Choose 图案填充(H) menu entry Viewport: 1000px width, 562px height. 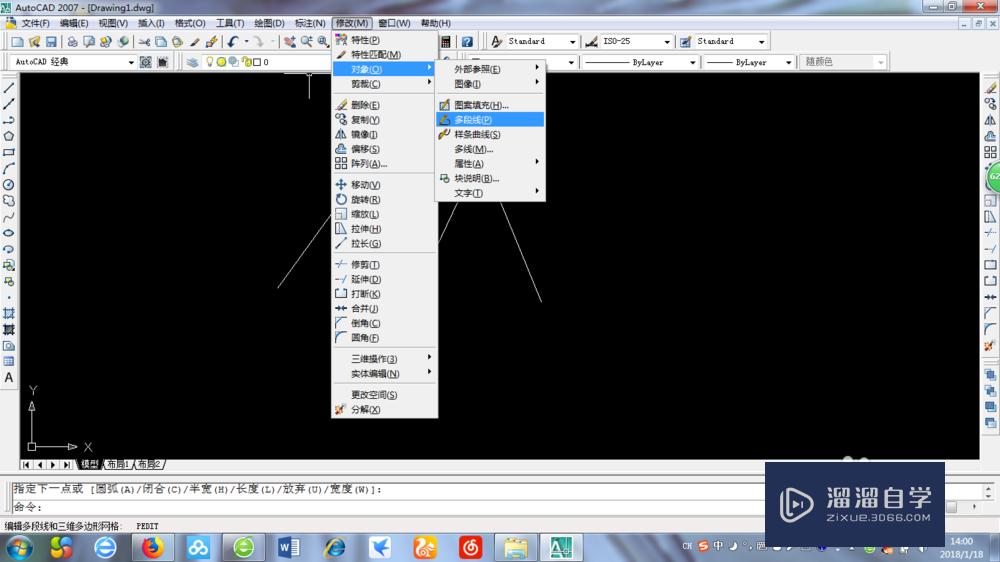coord(490,105)
